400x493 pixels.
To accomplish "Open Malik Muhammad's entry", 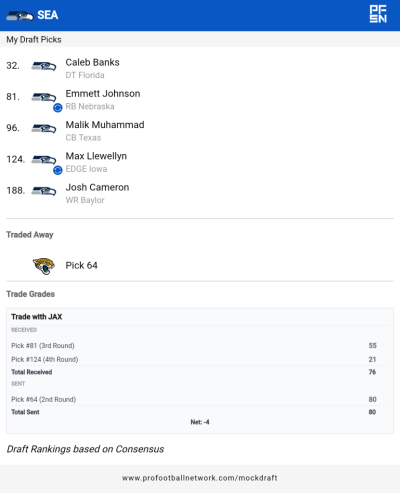I will tap(105, 125).
